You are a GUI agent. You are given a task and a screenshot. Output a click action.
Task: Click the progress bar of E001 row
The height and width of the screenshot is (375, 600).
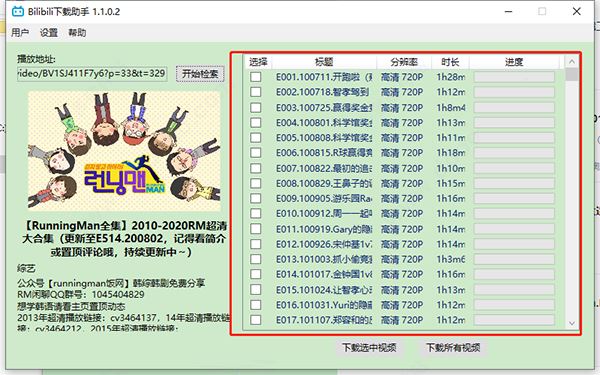(x=514, y=77)
